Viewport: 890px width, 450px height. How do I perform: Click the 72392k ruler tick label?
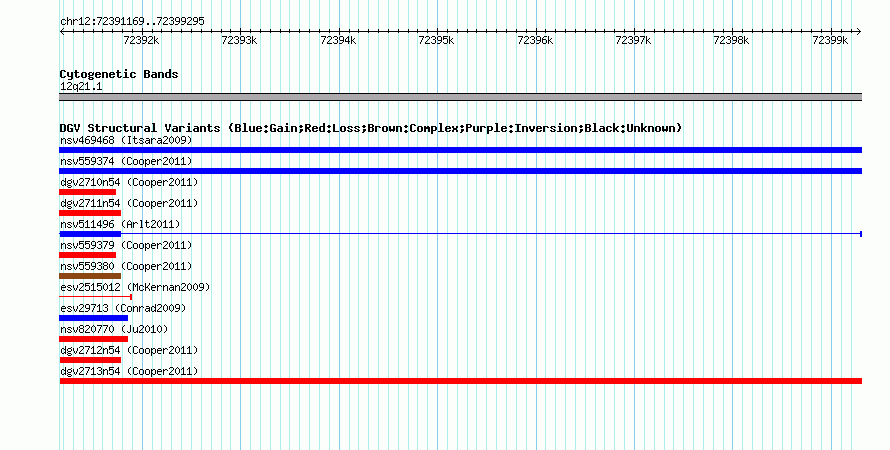(141, 40)
